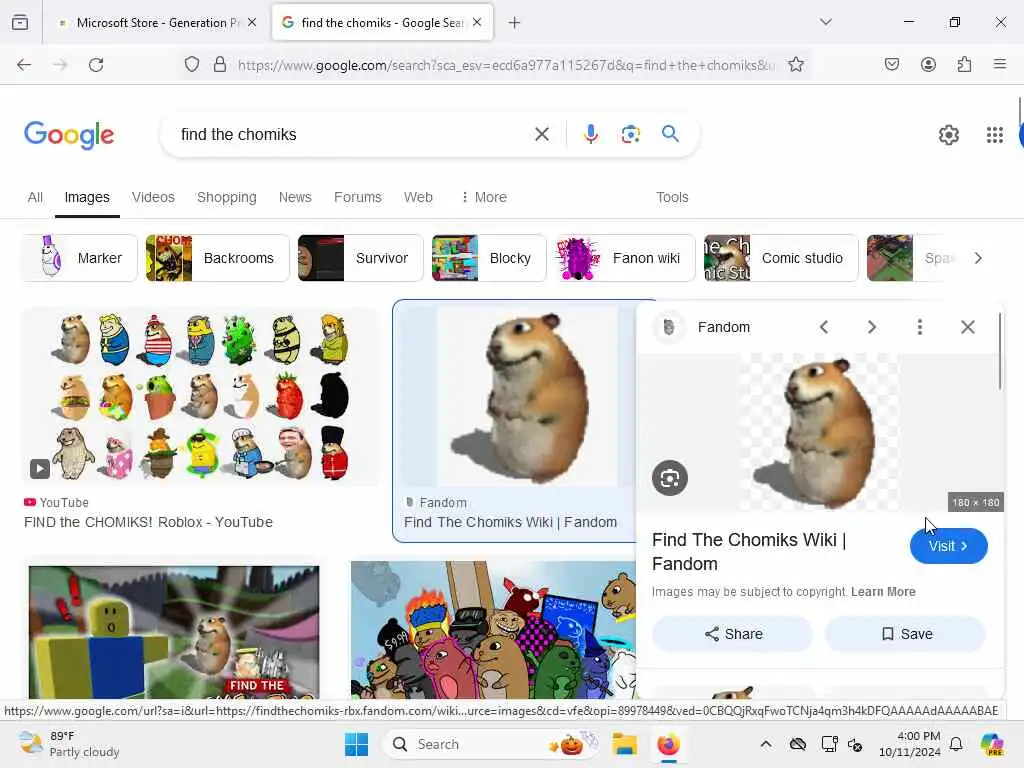Open the Windows Start menu

356,744
